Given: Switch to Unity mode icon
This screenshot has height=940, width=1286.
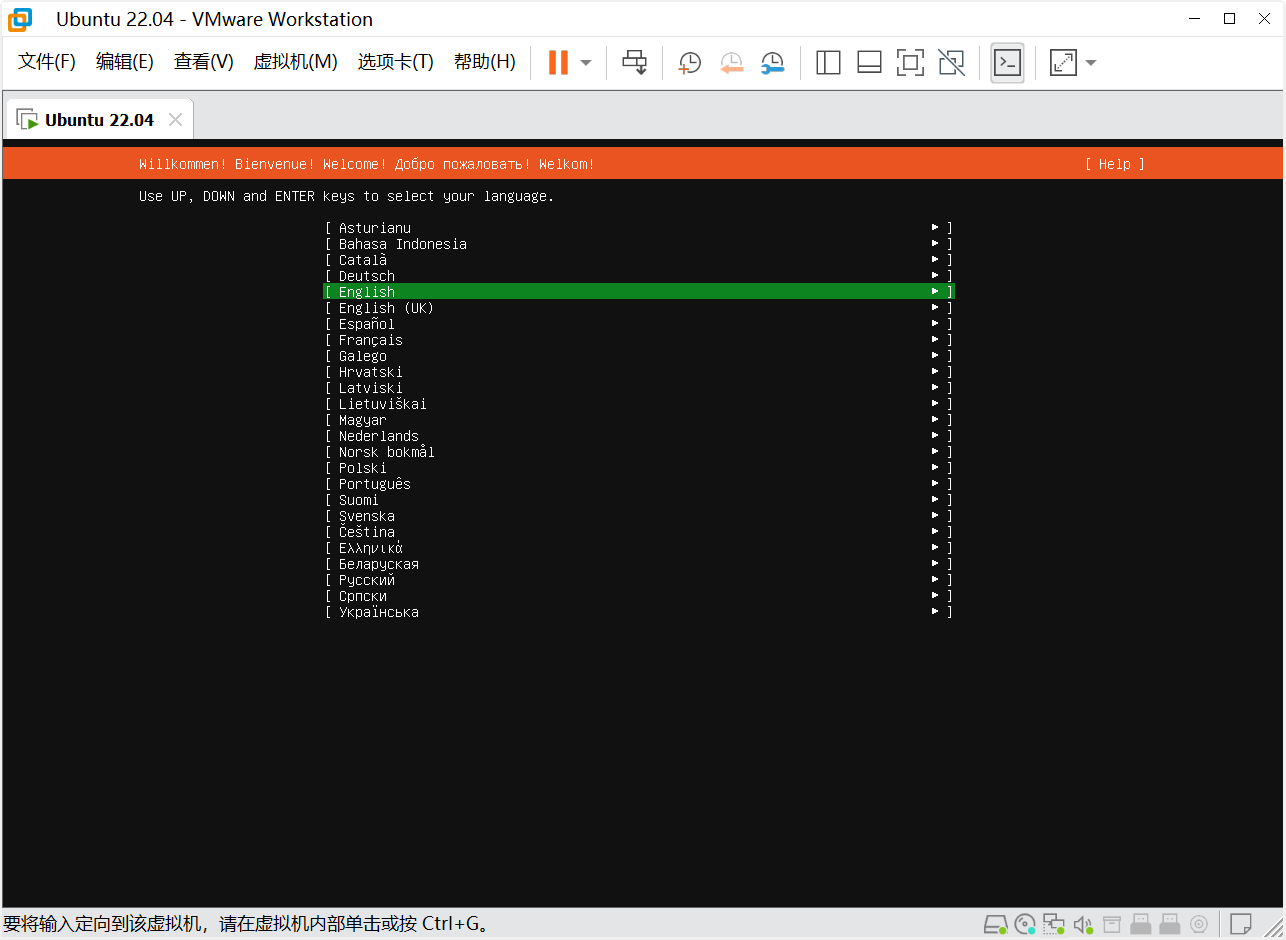Looking at the screenshot, I should tap(952, 63).
